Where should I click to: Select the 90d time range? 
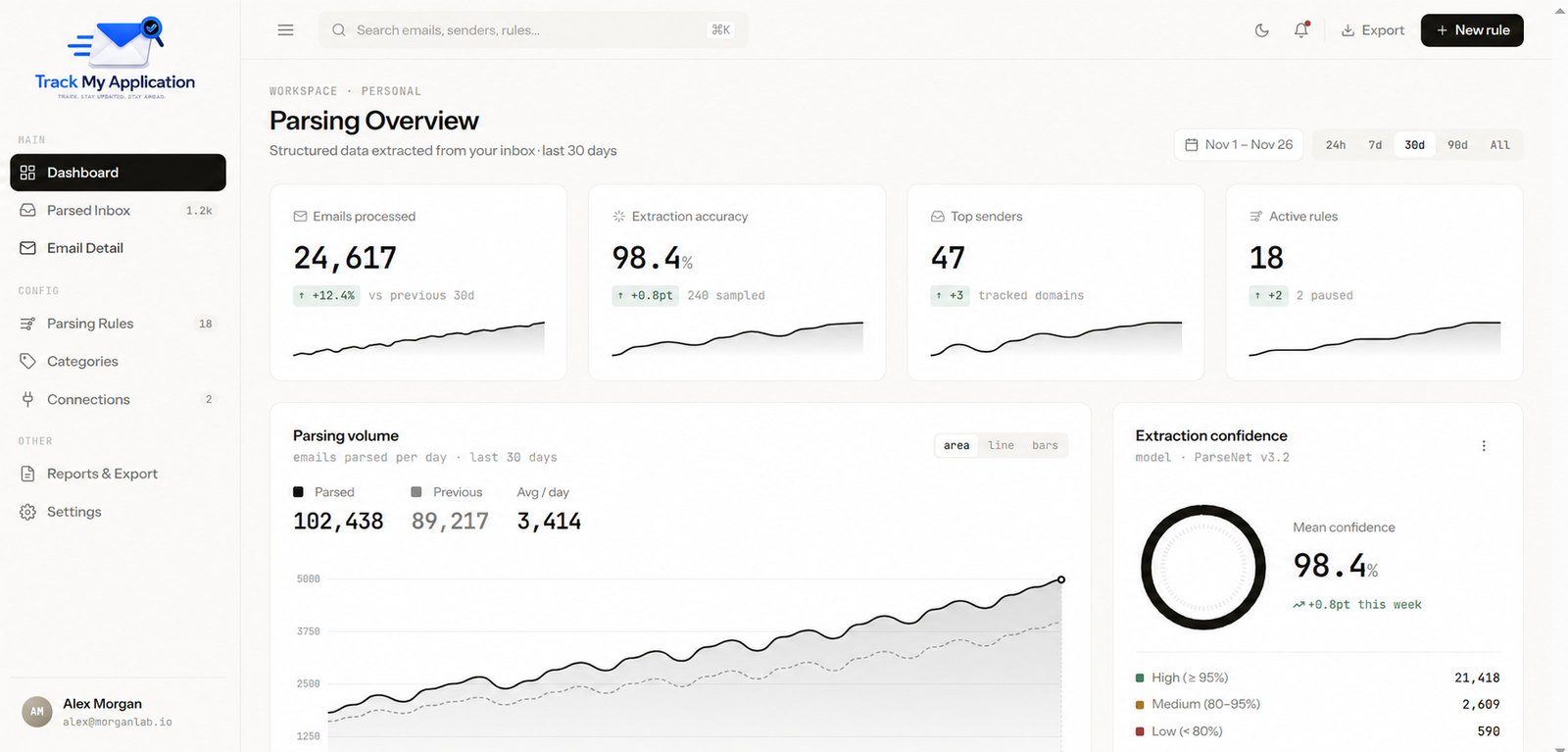click(1458, 145)
